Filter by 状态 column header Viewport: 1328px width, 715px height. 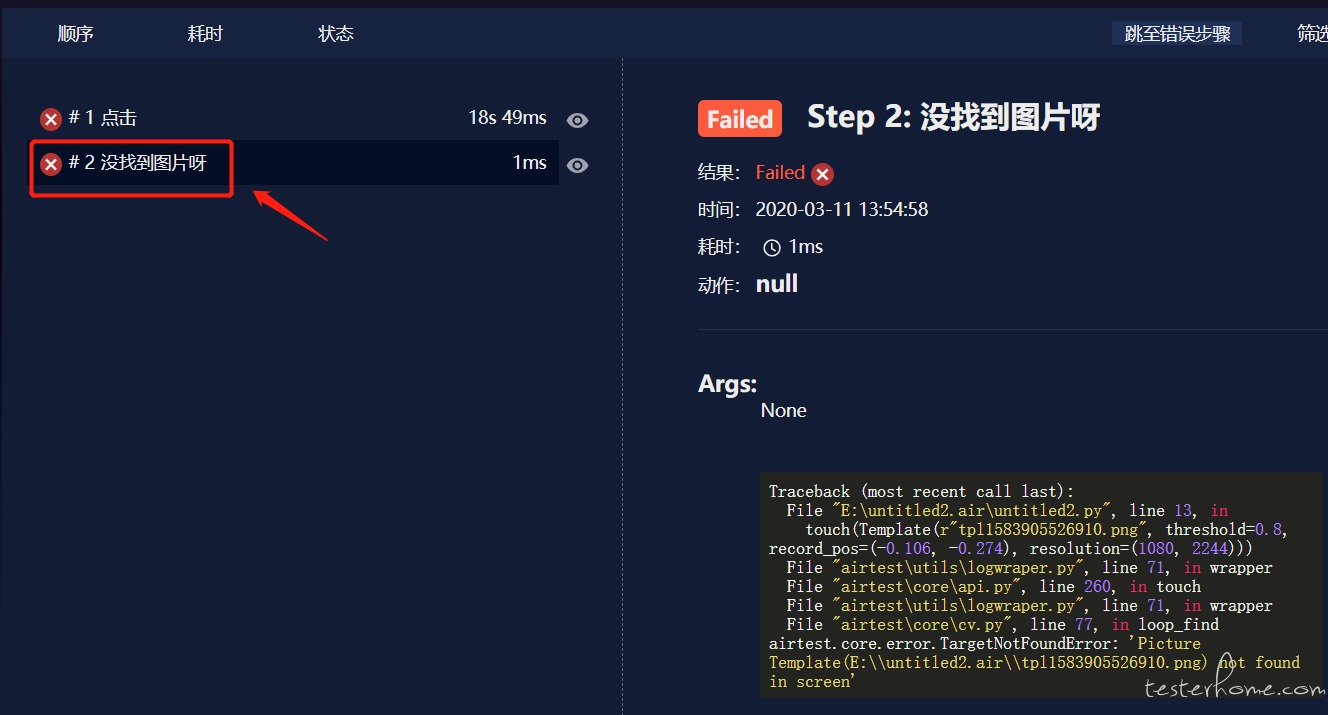pos(336,34)
